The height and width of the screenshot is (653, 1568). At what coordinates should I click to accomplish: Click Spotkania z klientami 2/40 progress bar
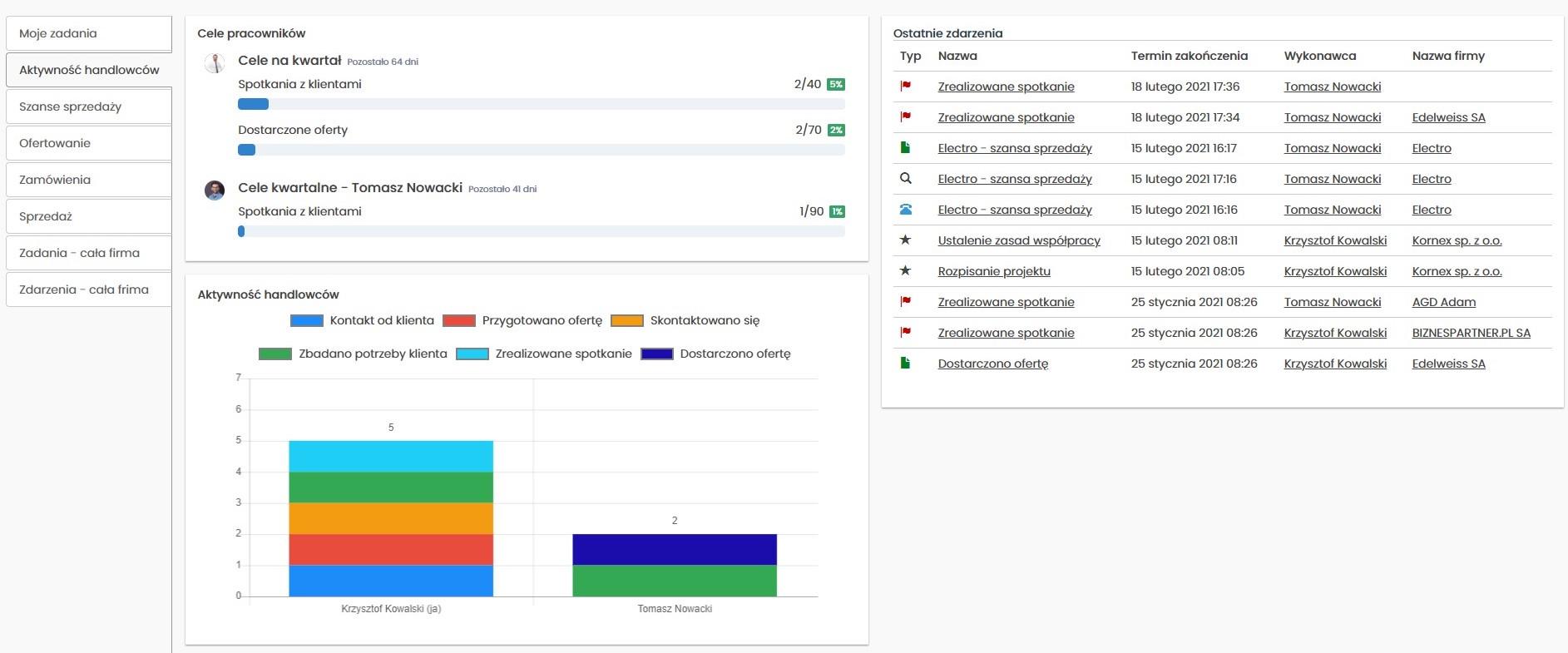pos(542,104)
